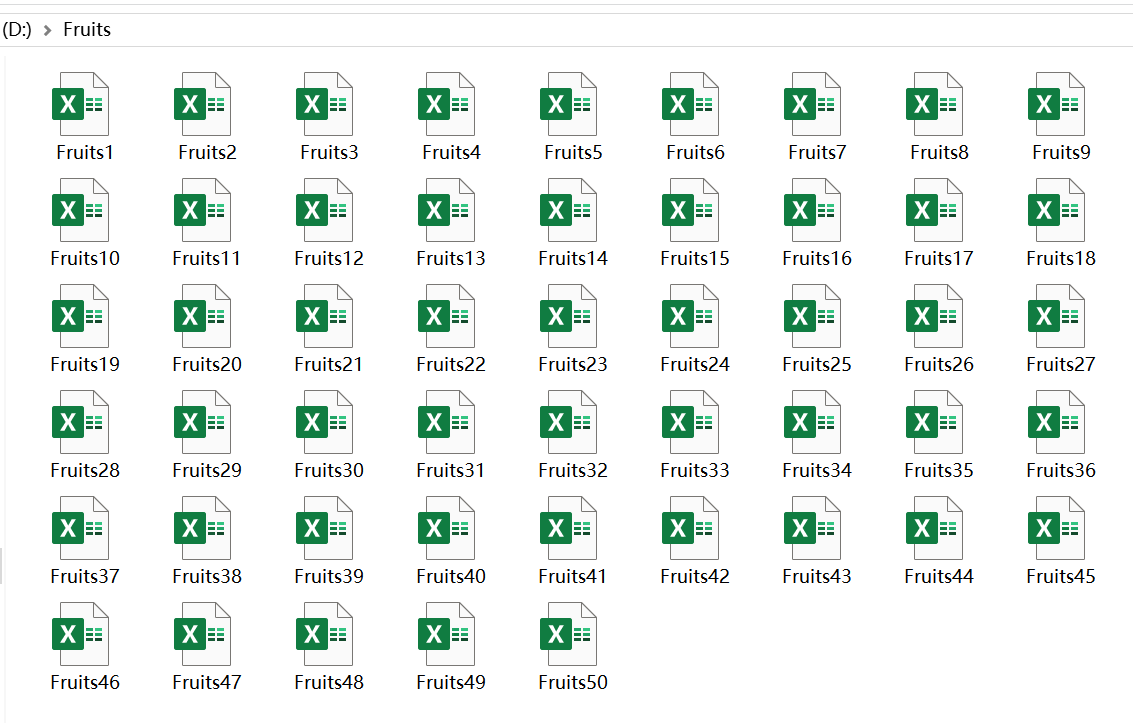1133x723 pixels.
Task: Select the Fruits18 Excel file icon
Action: point(1056,210)
